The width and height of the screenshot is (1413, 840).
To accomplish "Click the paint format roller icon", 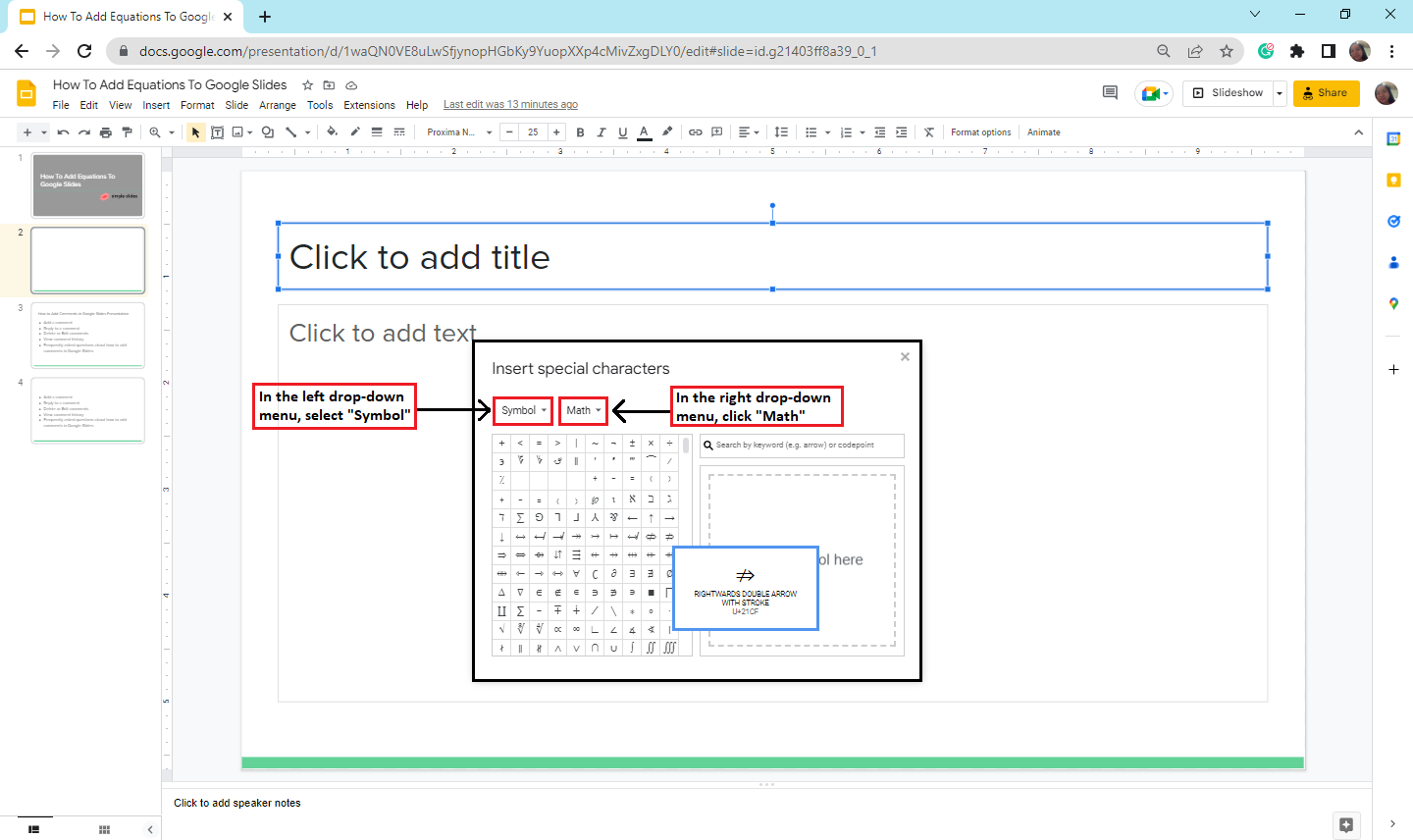I will pyautogui.click(x=127, y=132).
